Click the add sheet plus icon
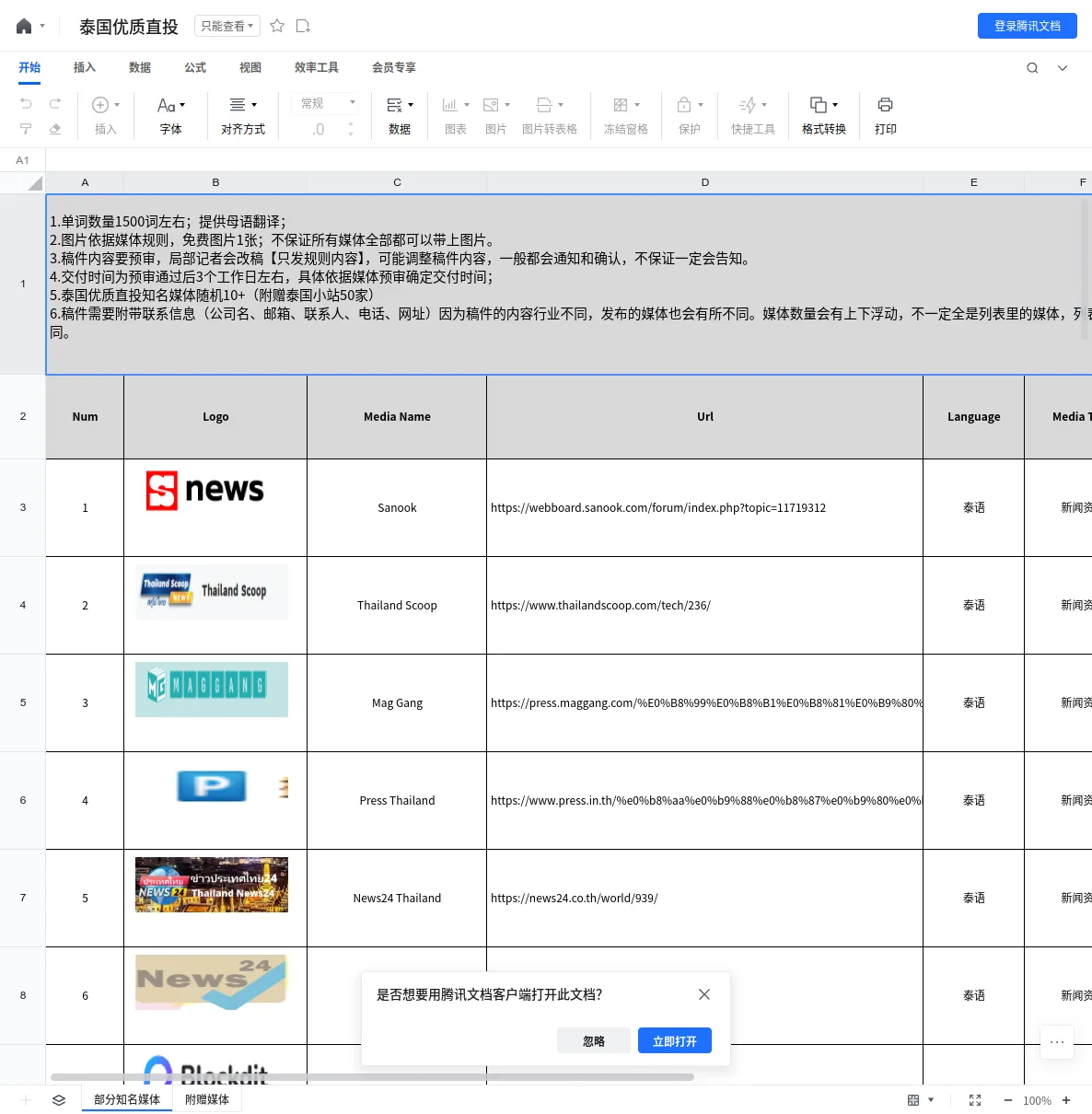This screenshot has height=1114, width=1092. point(26,1100)
